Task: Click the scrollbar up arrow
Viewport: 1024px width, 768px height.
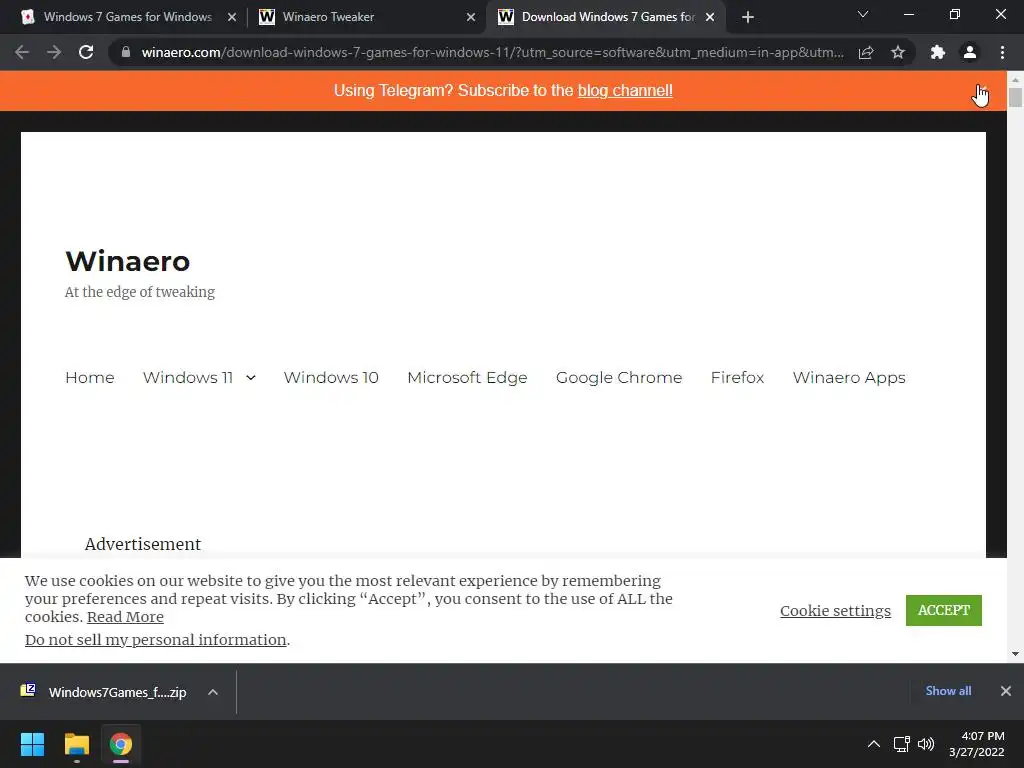Action: (x=1015, y=79)
